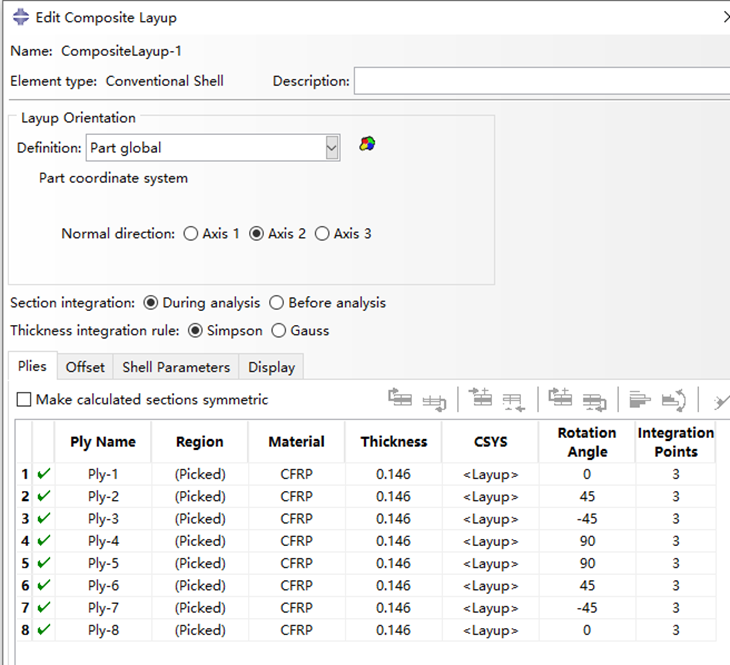Click the delete ply toolbar icon
The height and width of the screenshot is (665, 730).
[x=514, y=401]
